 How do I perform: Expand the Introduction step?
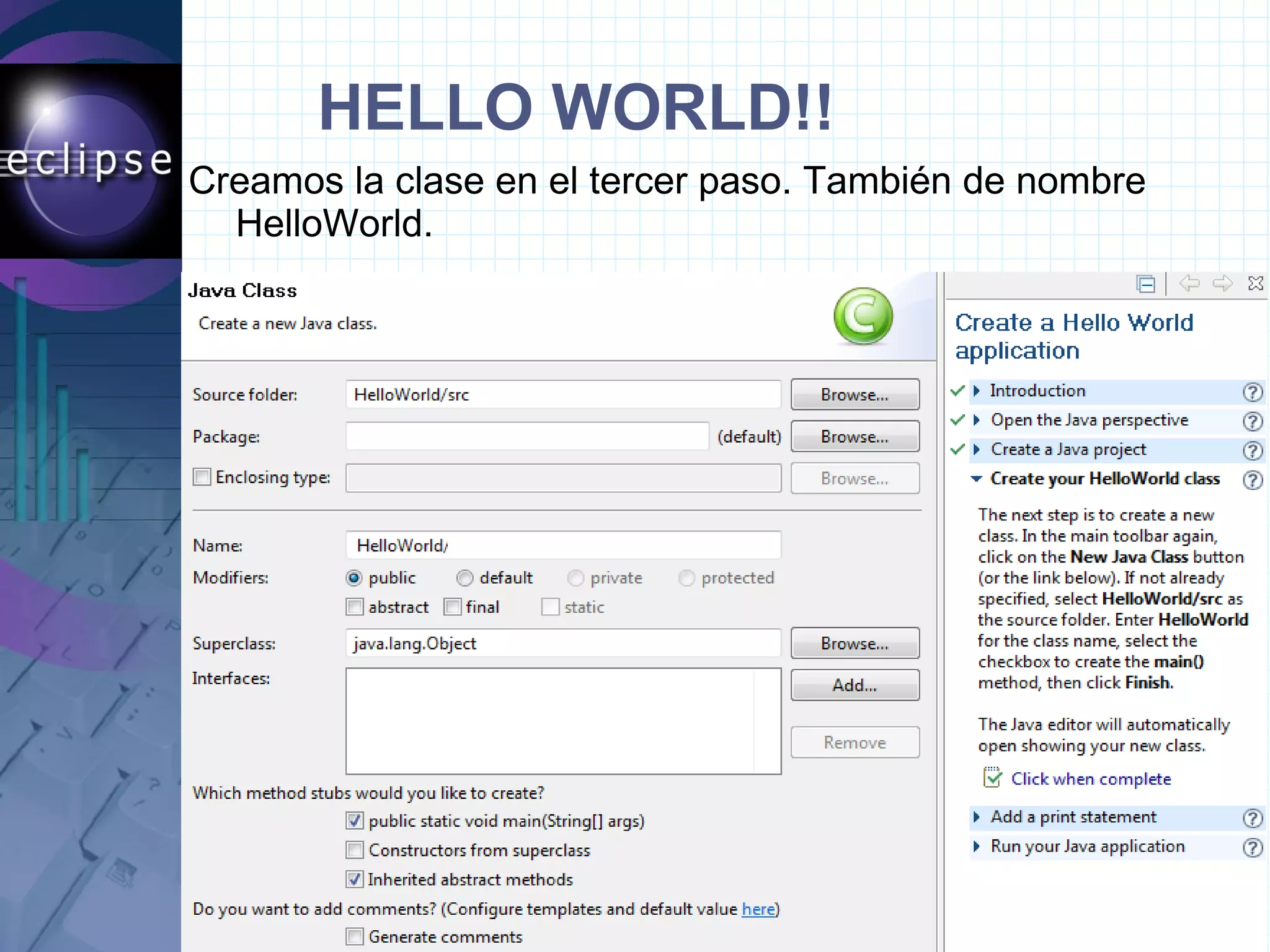pyautogui.click(x=977, y=391)
